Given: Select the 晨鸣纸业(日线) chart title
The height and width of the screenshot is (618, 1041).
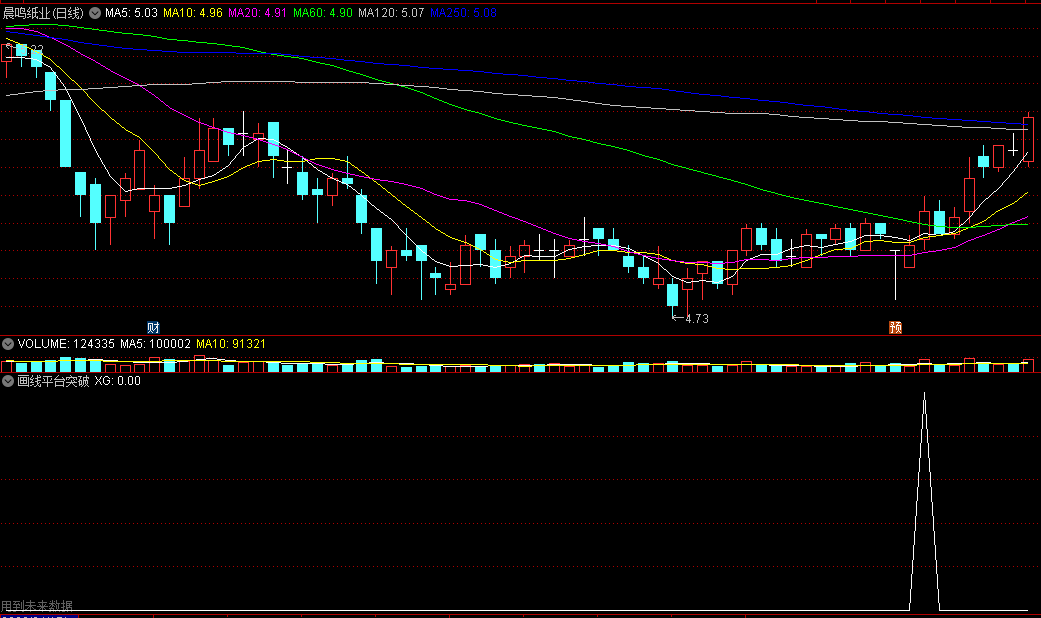Looking at the screenshot, I should [44, 13].
